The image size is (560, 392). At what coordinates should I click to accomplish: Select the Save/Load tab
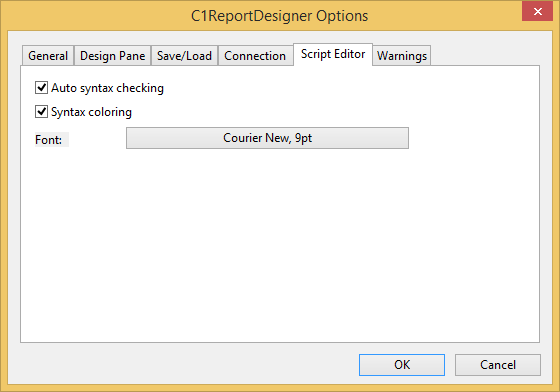click(184, 56)
